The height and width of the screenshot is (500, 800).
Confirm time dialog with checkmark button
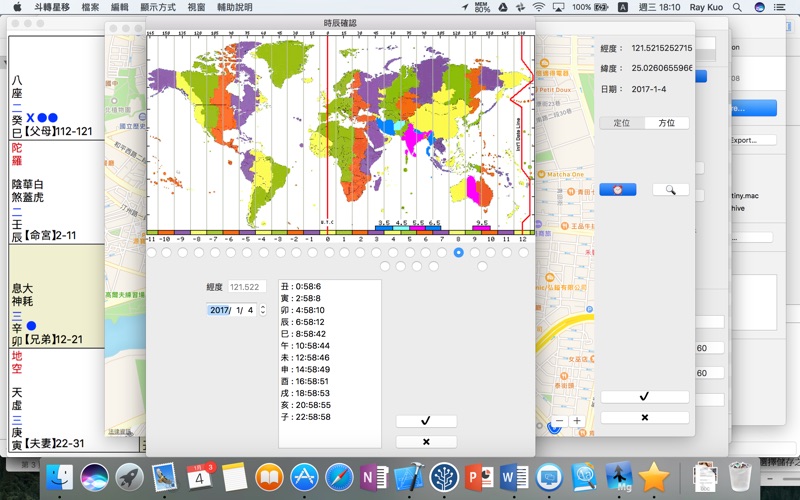click(426, 421)
